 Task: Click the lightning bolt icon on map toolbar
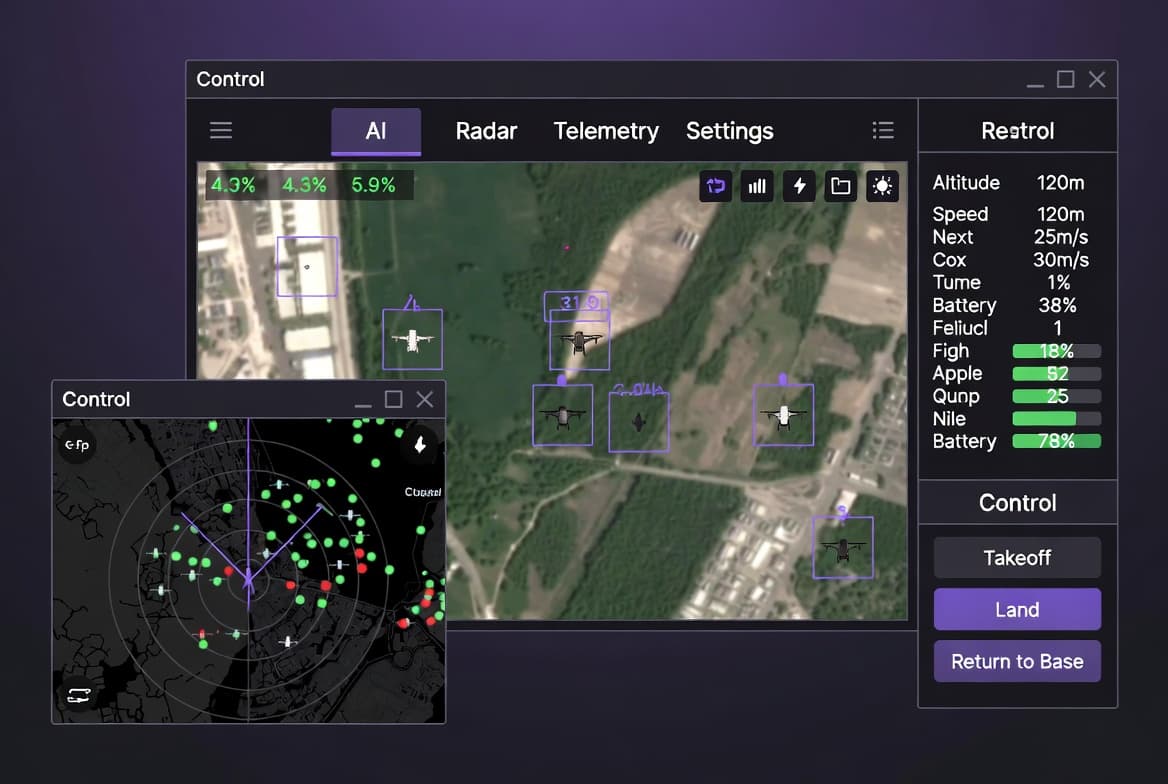pyautogui.click(x=799, y=186)
